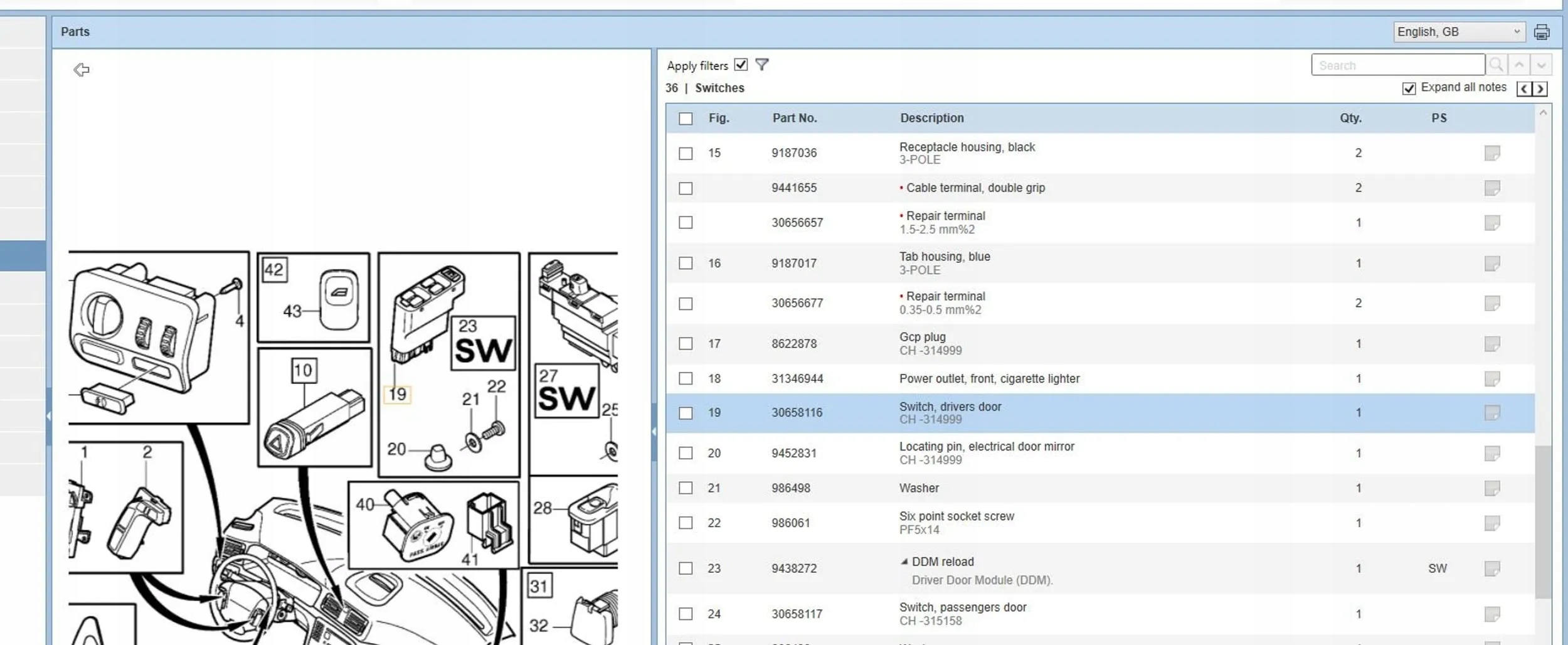Open the filter funnel icon
The image size is (1568, 645).
tap(762, 65)
